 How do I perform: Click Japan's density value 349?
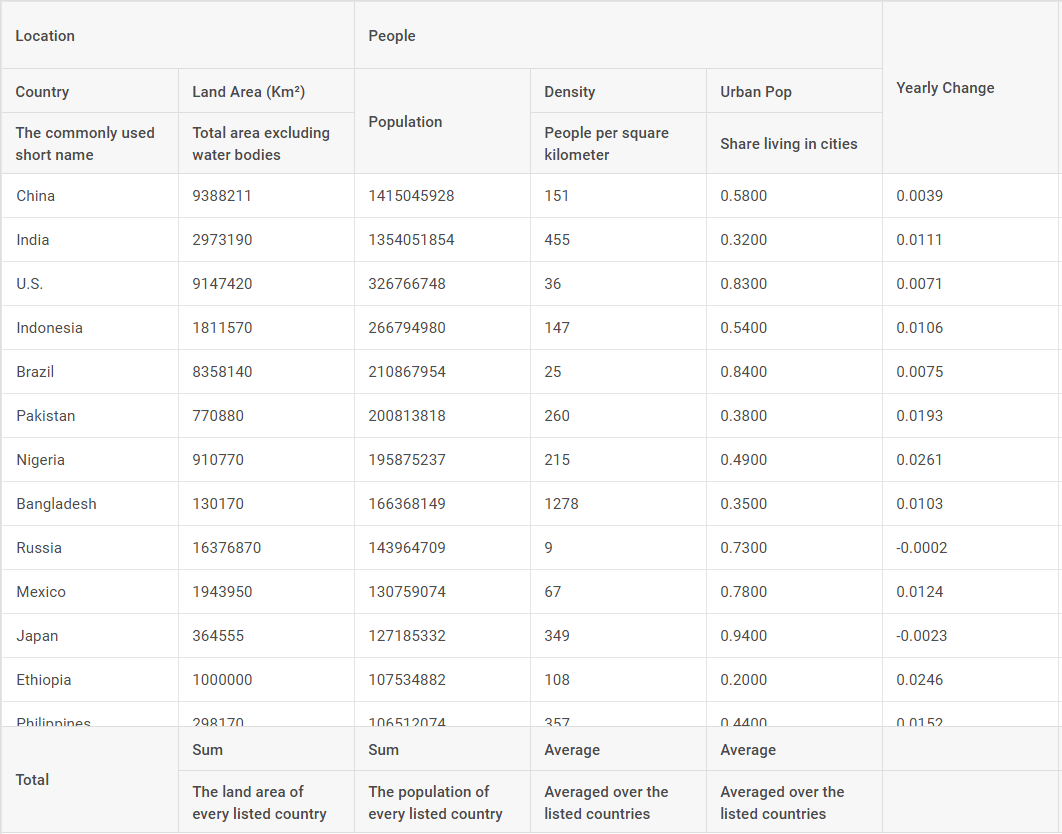coord(618,636)
